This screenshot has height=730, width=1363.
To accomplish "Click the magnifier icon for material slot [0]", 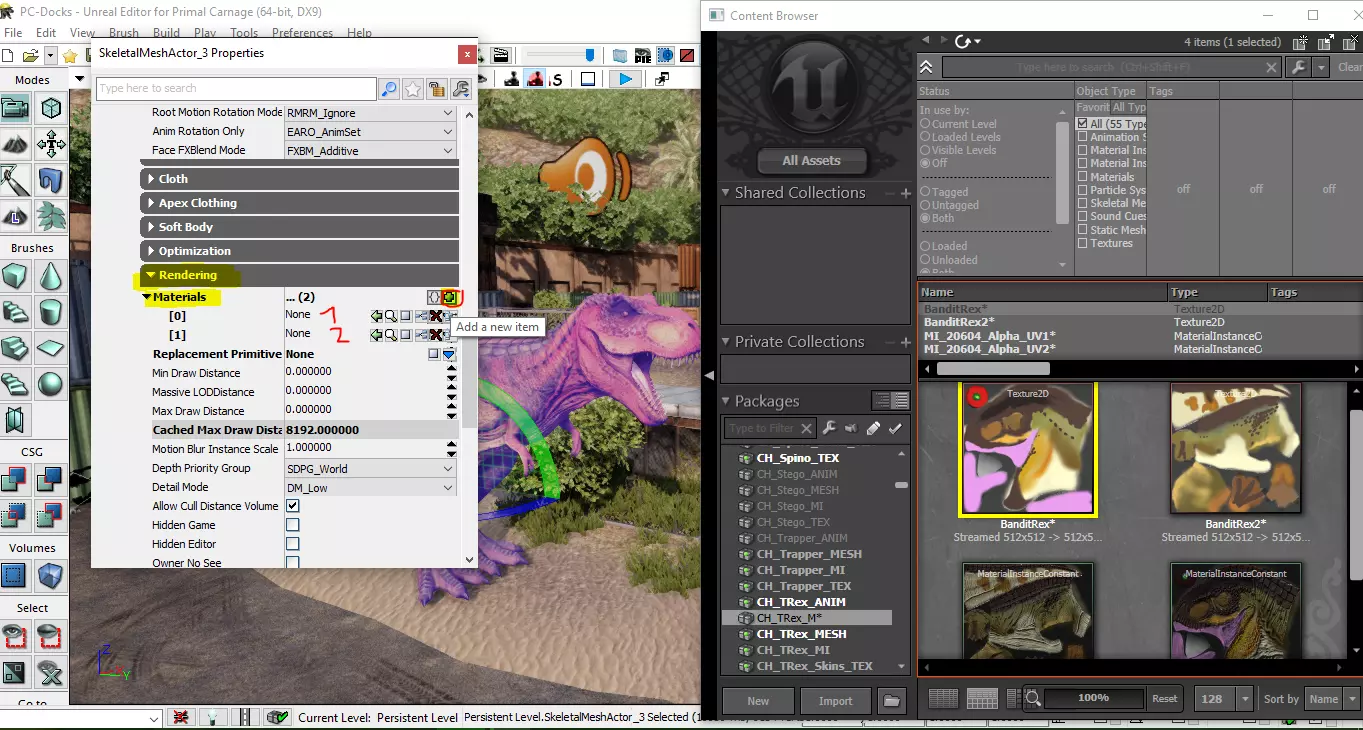I will [x=391, y=316].
